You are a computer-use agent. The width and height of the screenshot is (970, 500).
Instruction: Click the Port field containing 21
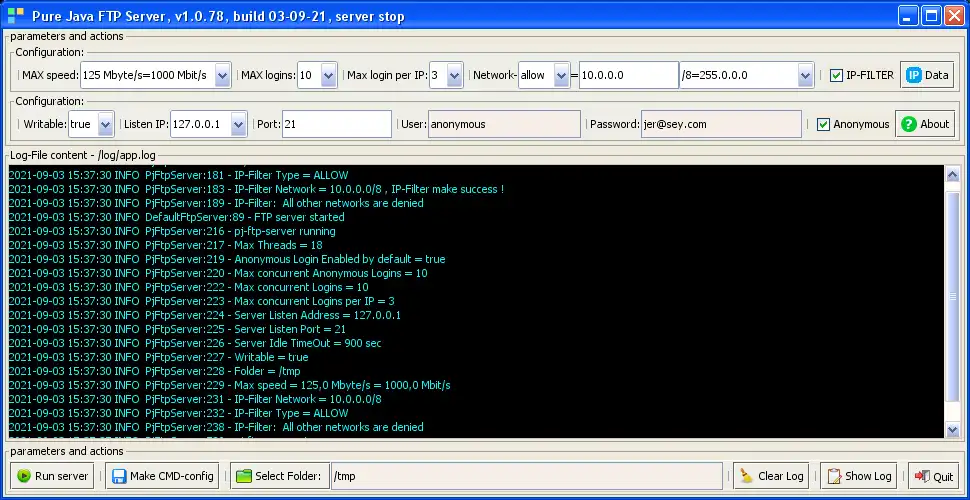(337, 124)
